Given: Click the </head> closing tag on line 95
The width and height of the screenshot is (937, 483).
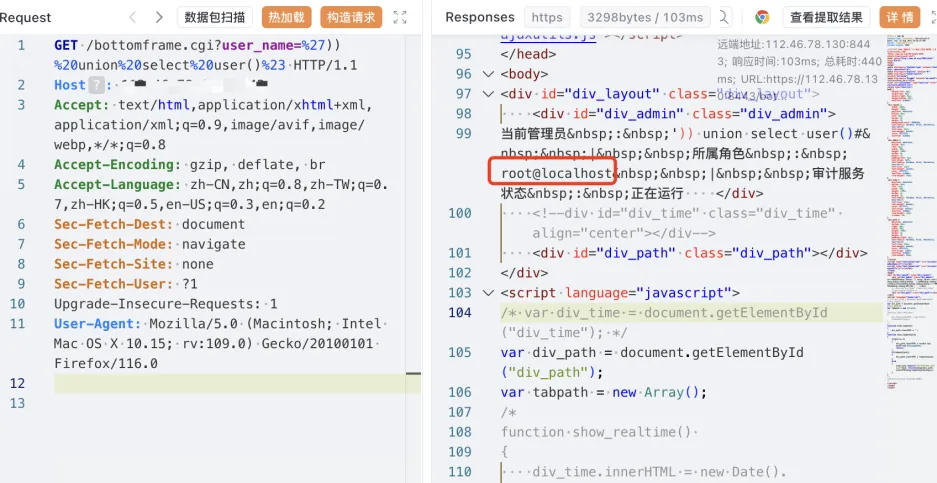Looking at the screenshot, I should pos(528,54).
